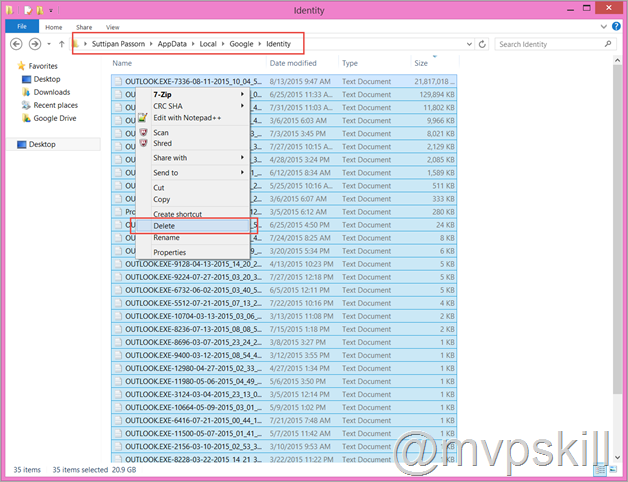Choose Delete in context menu

pos(193,226)
